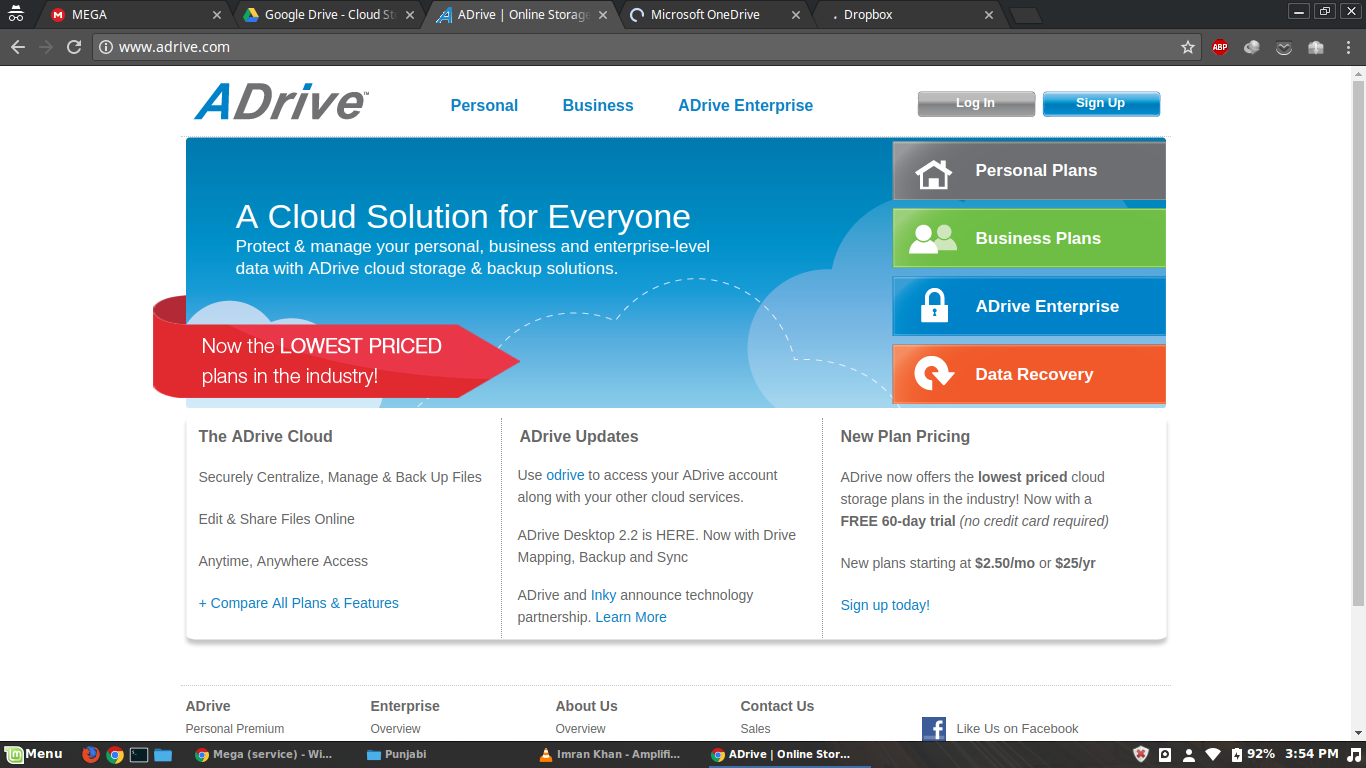Open the Linux Mint Menu button
Screen dimensions: 1366x768
point(34,754)
